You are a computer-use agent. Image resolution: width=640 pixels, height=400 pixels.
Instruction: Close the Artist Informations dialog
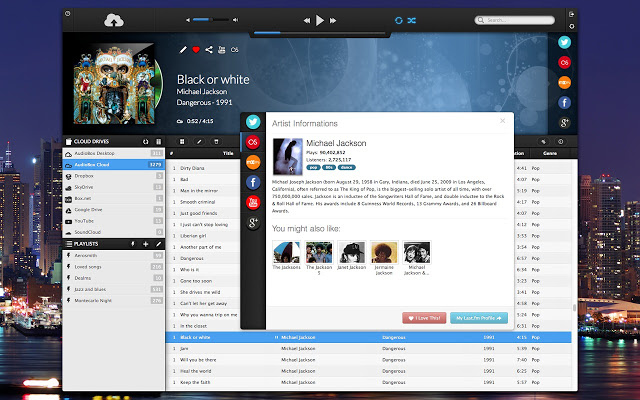click(x=502, y=120)
